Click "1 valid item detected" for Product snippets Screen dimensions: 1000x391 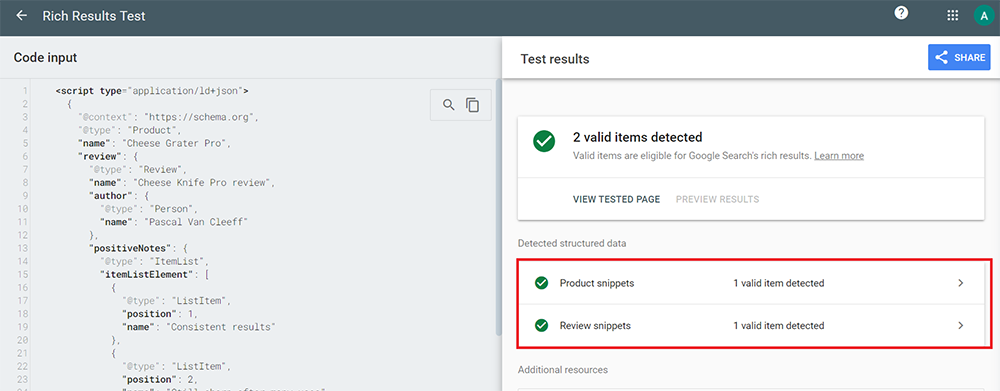(x=779, y=283)
